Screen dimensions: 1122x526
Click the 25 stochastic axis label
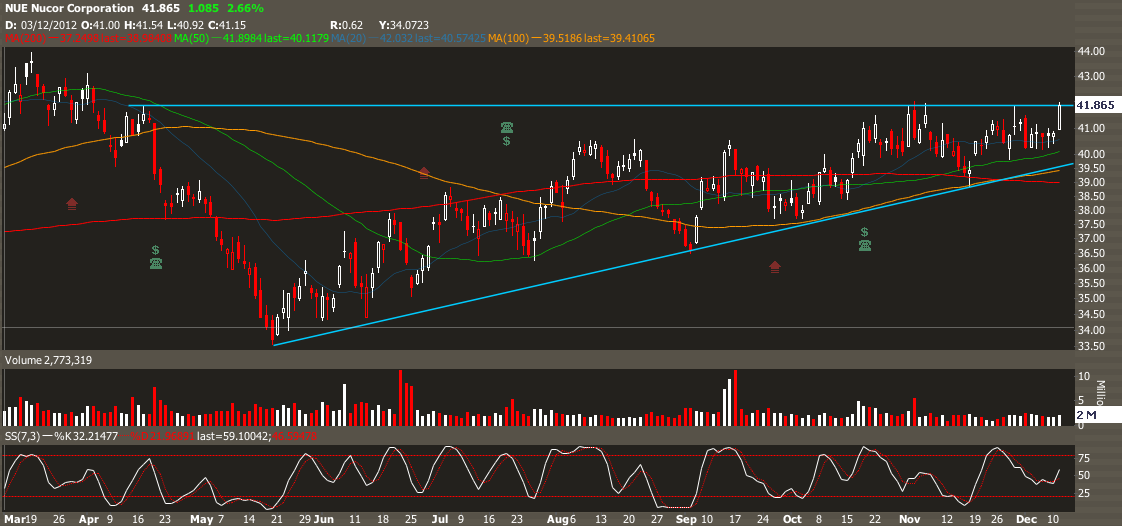(1083, 494)
